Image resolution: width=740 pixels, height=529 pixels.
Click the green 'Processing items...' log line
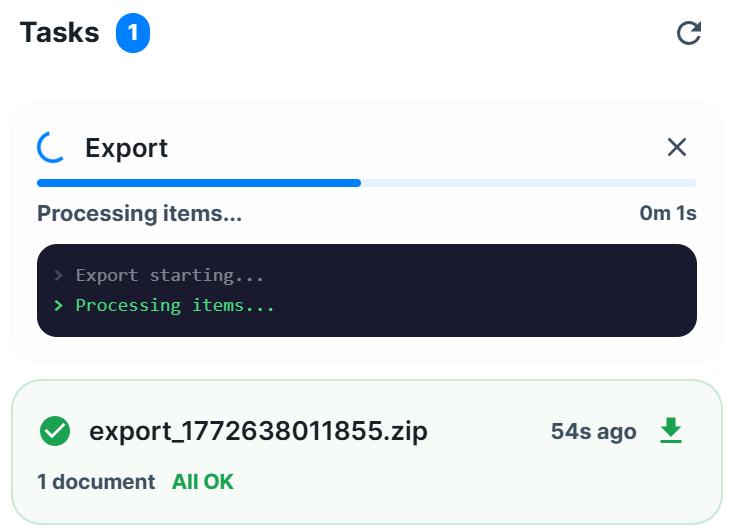[175, 305]
